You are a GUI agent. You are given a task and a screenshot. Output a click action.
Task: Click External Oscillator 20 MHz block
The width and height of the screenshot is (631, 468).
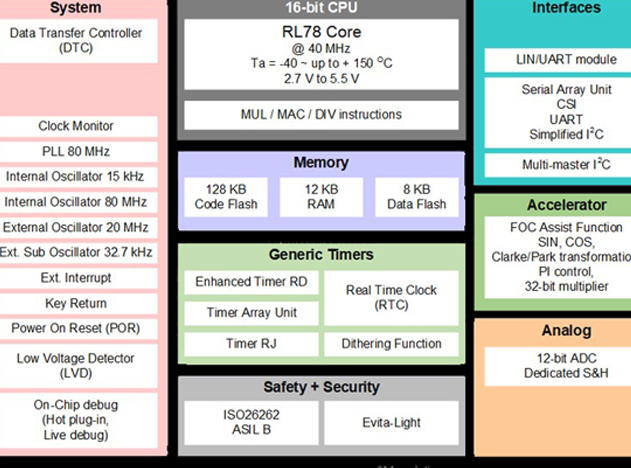(x=78, y=227)
